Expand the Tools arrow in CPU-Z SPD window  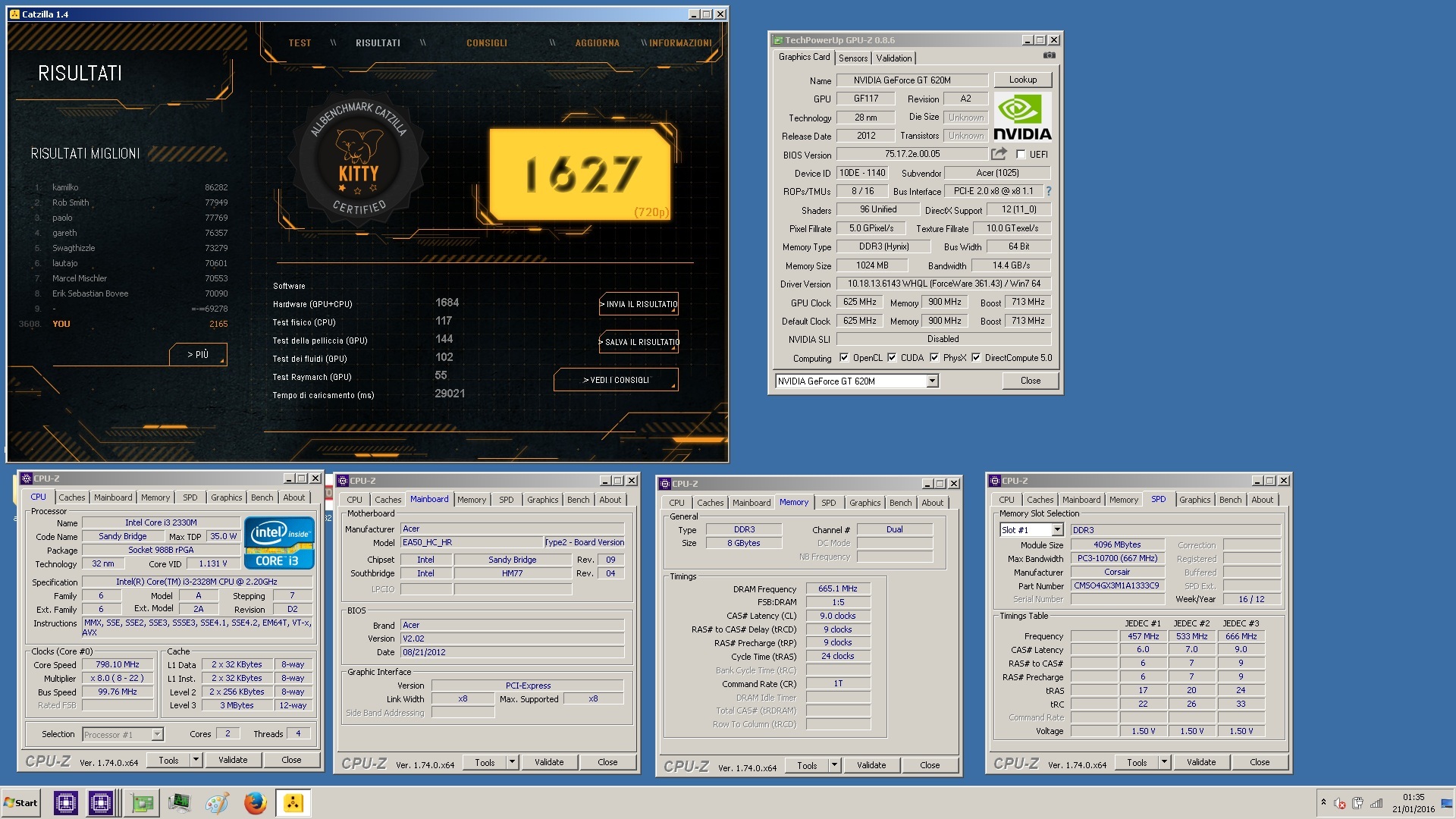(x=1164, y=763)
